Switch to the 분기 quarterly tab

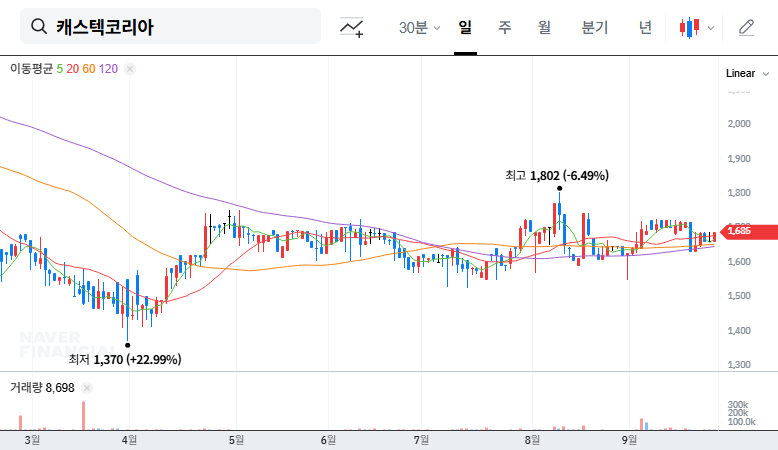pos(594,27)
